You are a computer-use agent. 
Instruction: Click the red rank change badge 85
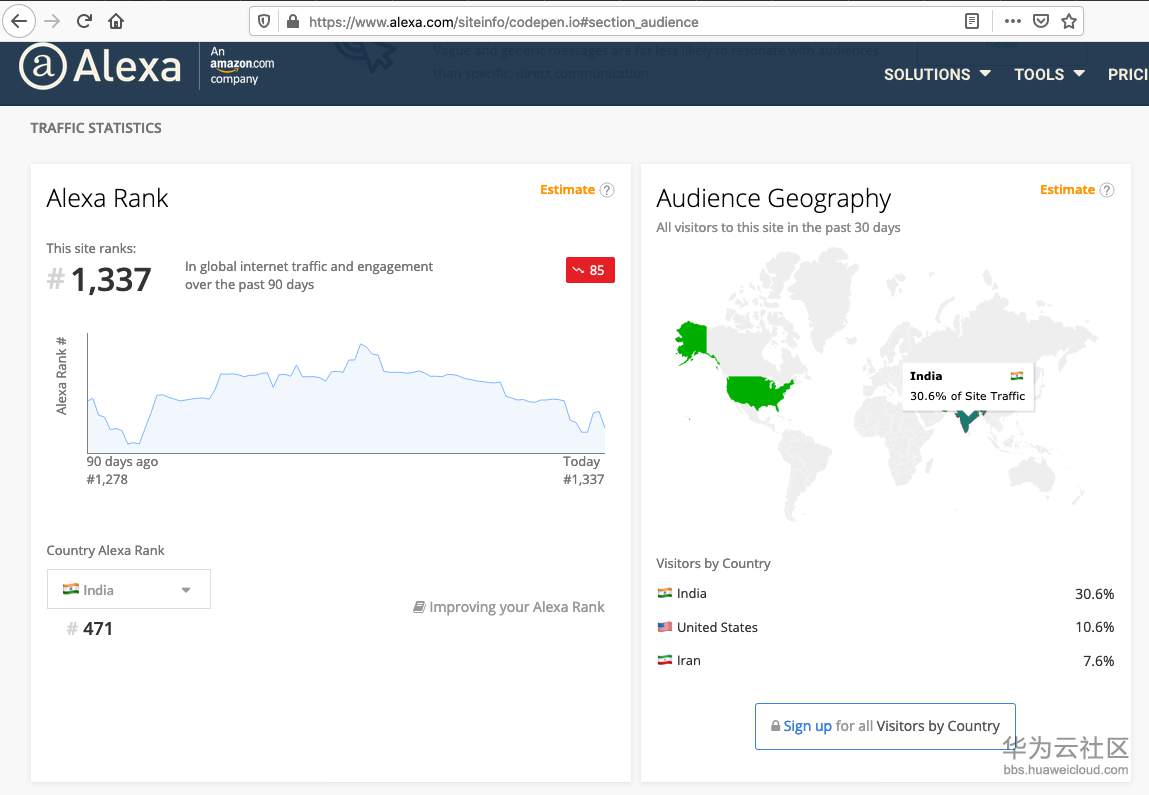[x=590, y=270]
